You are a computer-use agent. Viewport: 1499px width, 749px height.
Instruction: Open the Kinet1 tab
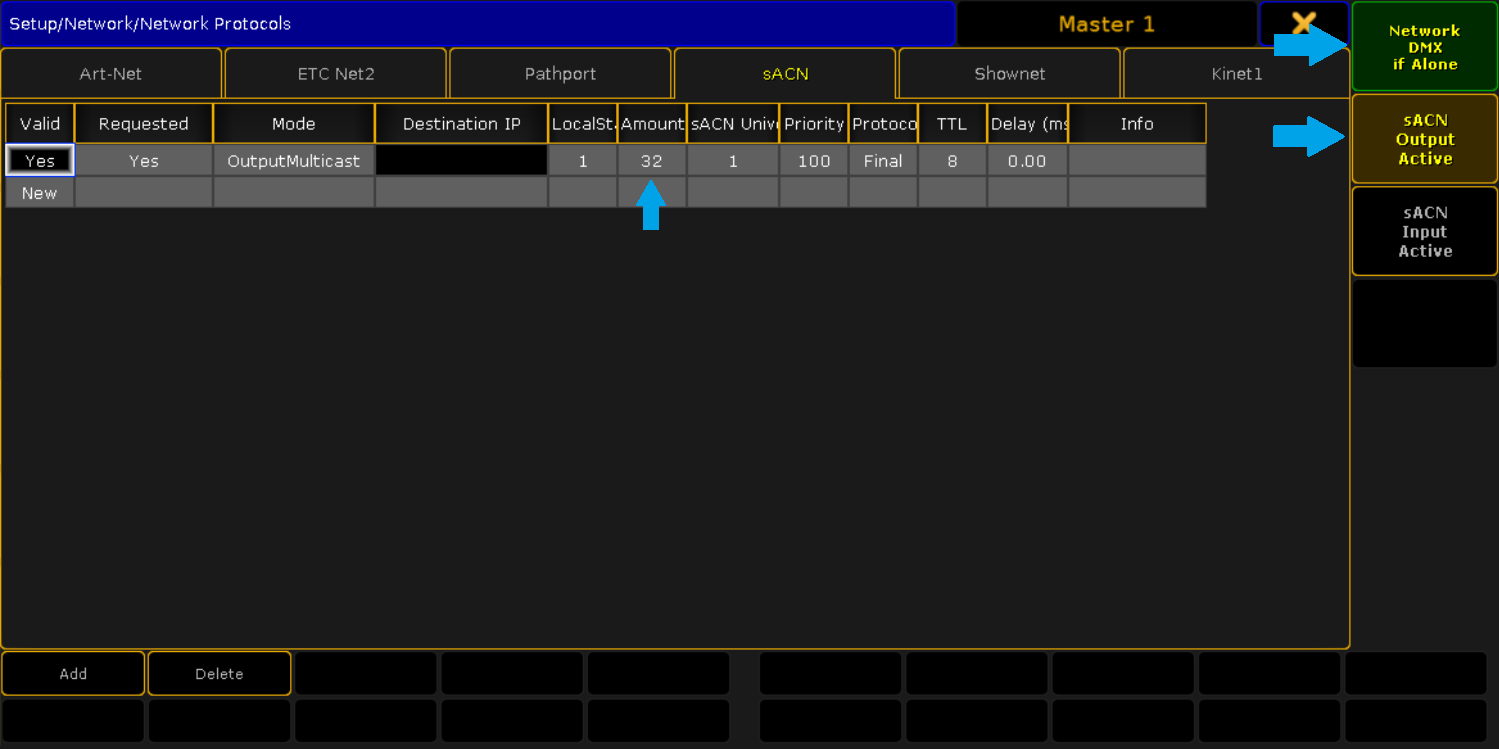click(x=1236, y=74)
